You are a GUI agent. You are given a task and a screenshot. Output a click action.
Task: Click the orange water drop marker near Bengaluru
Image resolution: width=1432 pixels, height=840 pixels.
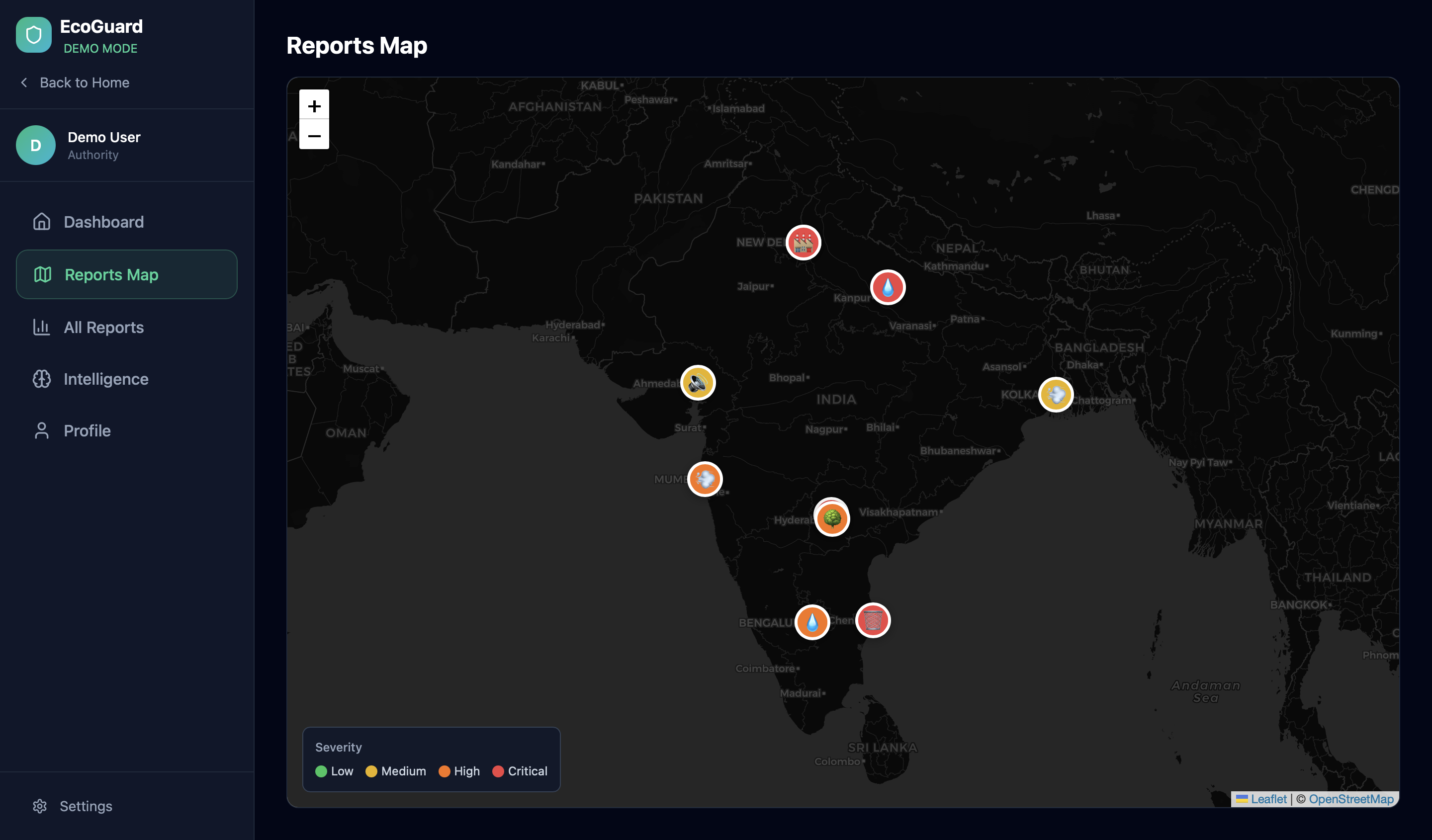tap(812, 622)
